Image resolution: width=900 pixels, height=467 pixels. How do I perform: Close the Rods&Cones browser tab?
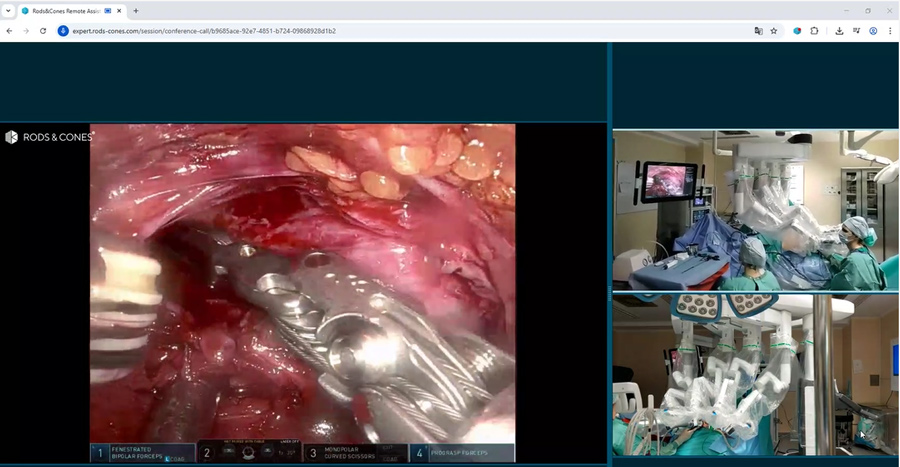tap(119, 10)
